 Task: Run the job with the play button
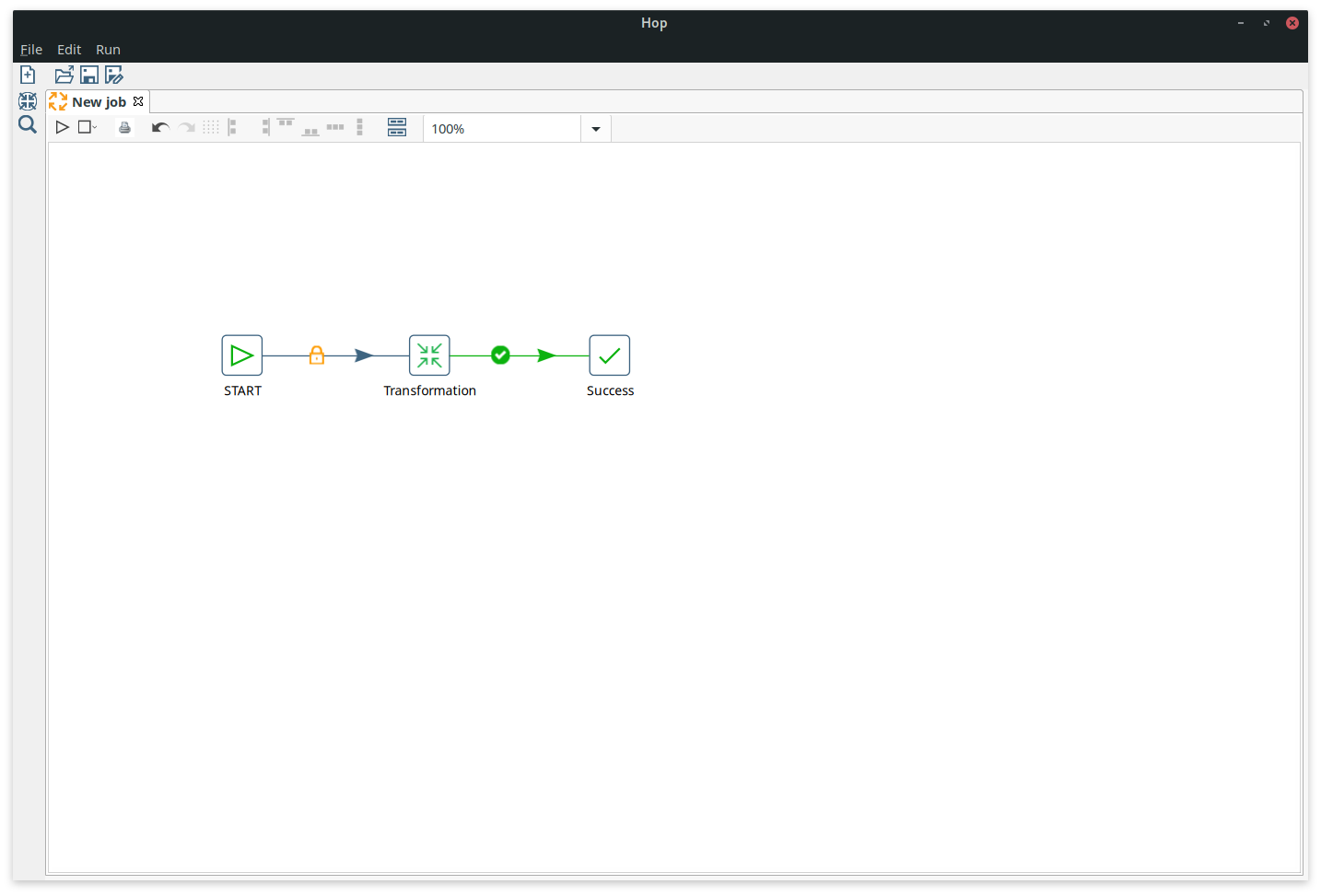[x=62, y=126]
